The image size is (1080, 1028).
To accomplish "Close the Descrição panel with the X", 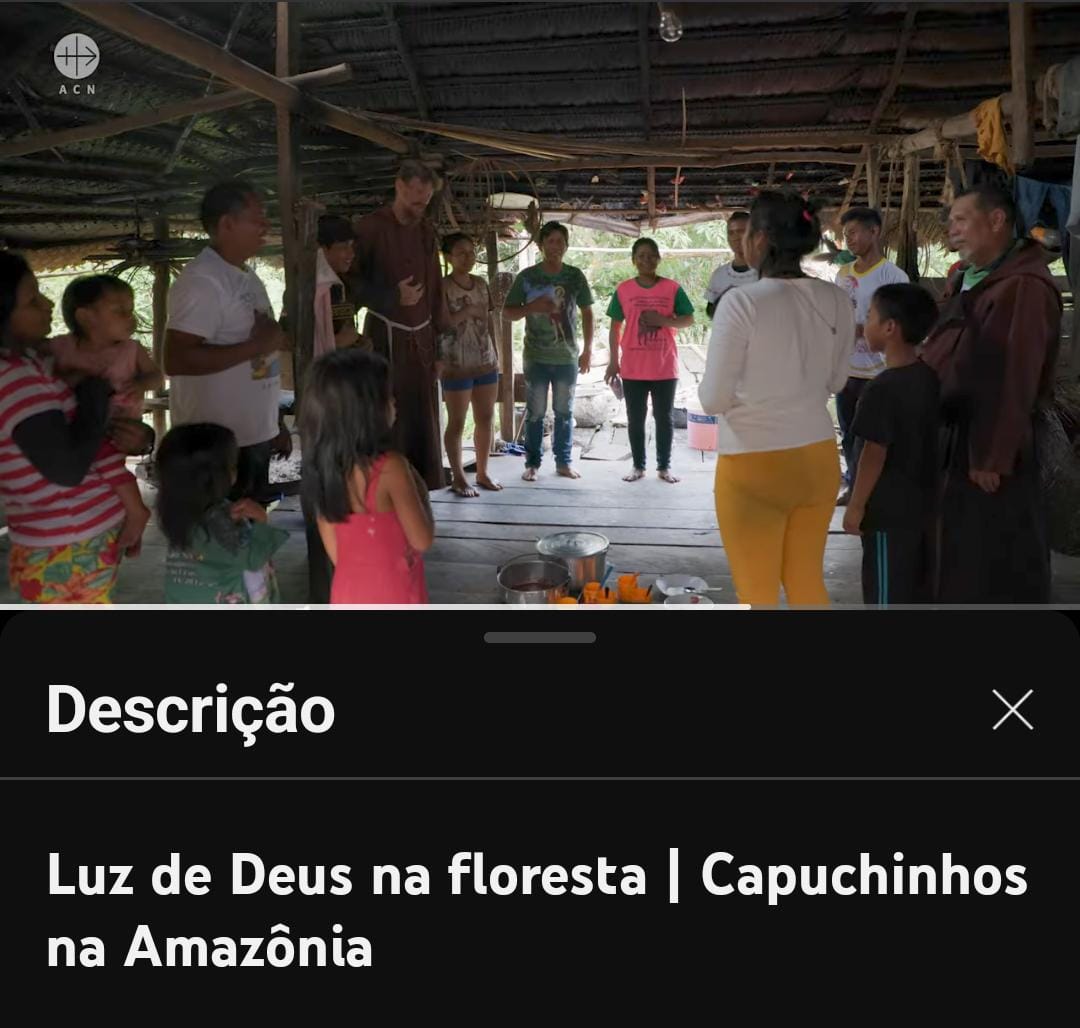I will 1012,709.
